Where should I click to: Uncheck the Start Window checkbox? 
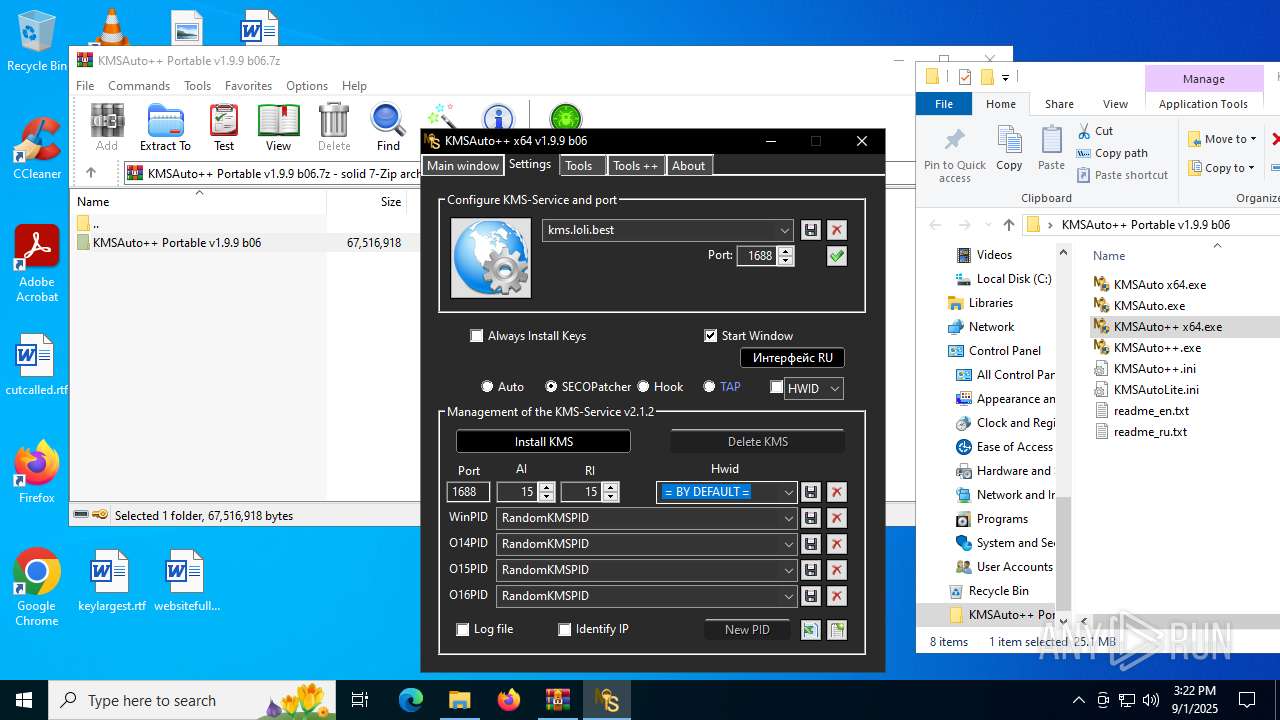(711, 336)
